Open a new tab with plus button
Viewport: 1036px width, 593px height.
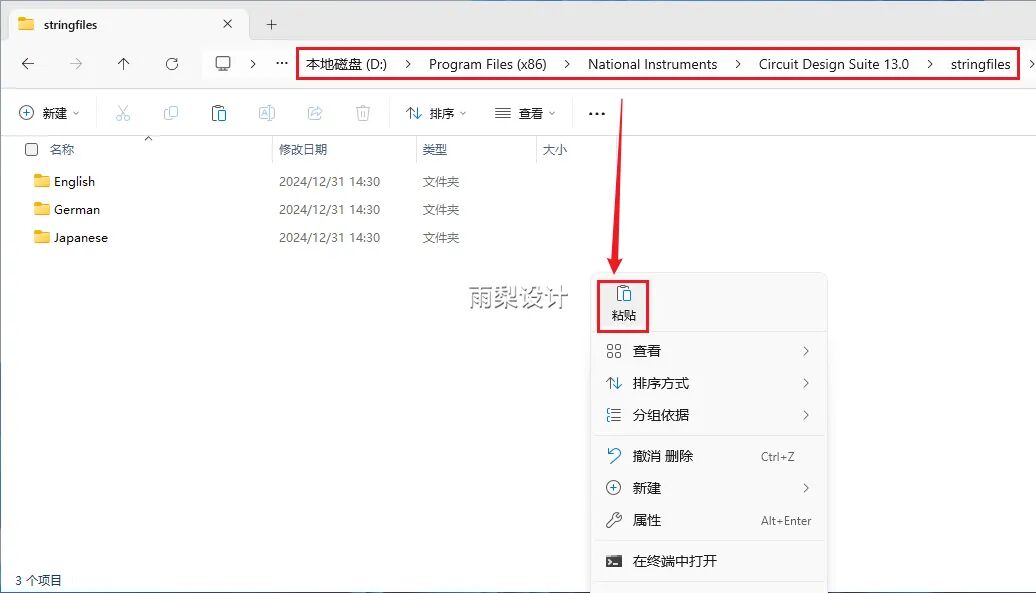271,24
